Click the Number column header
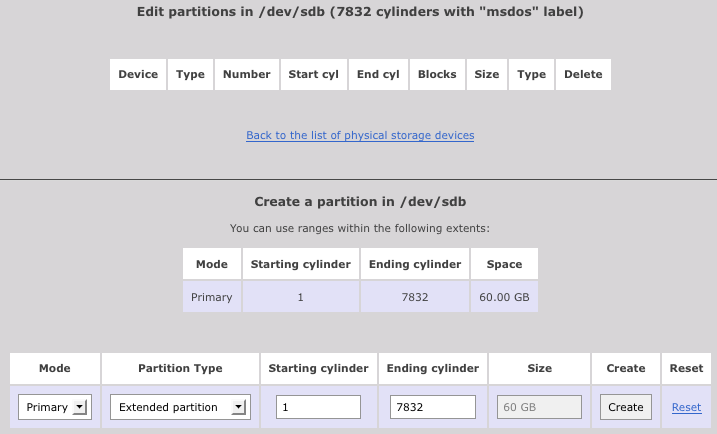The height and width of the screenshot is (434, 717). coord(246,74)
